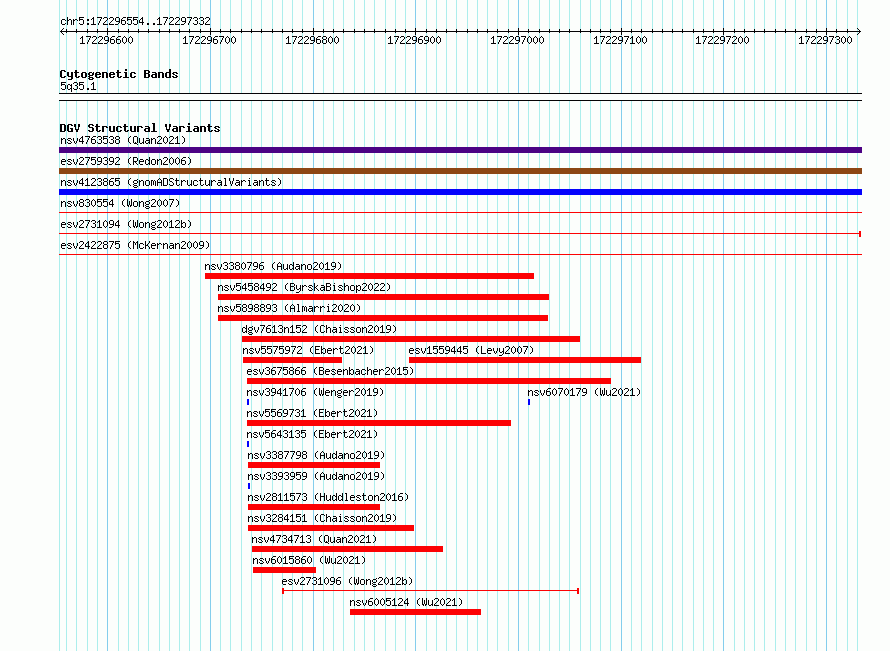The height and width of the screenshot is (651, 890).
Task: Select the red bar under nsv3387798
Action: (x=314, y=465)
